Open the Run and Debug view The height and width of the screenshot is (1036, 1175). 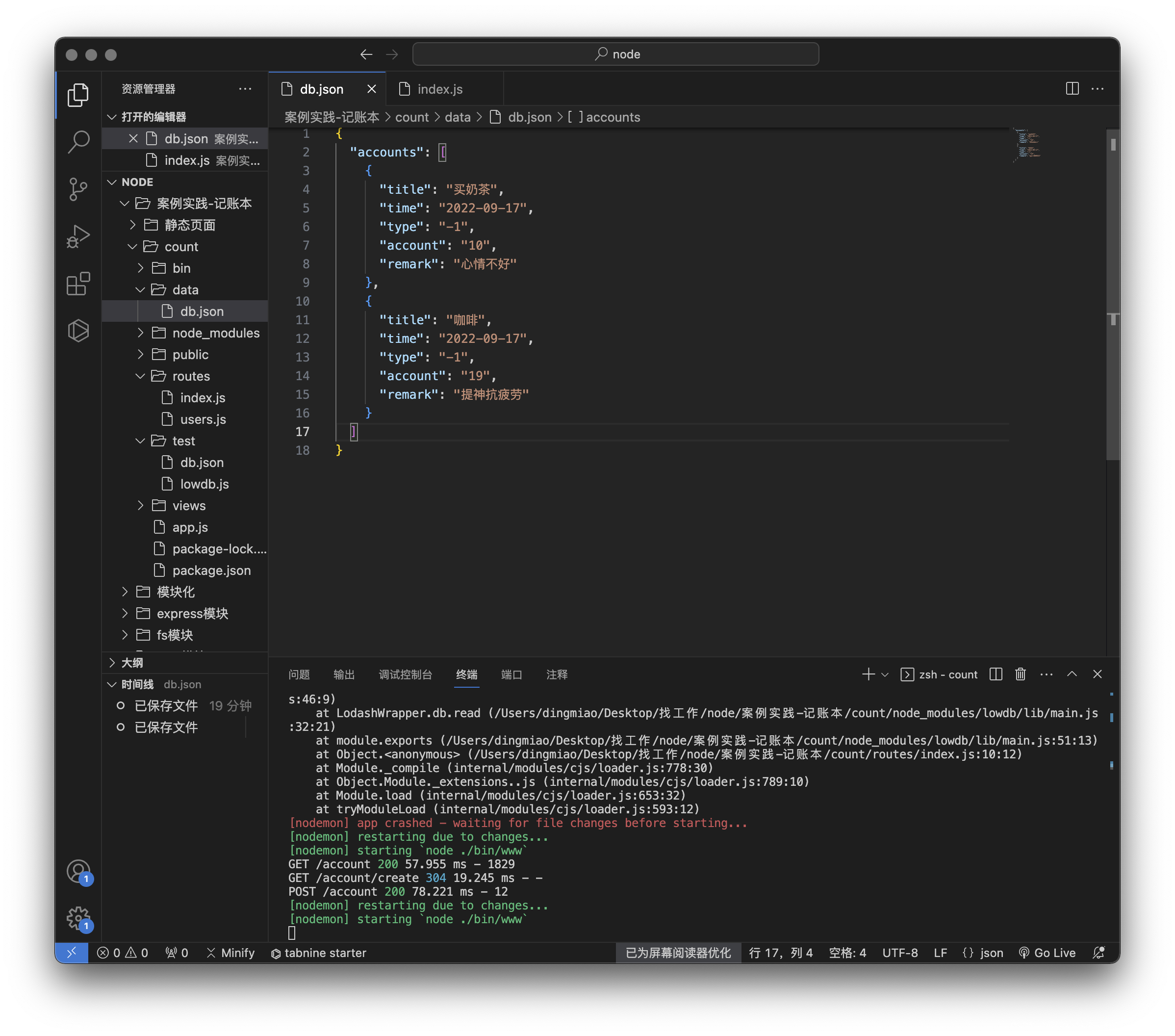[79, 236]
